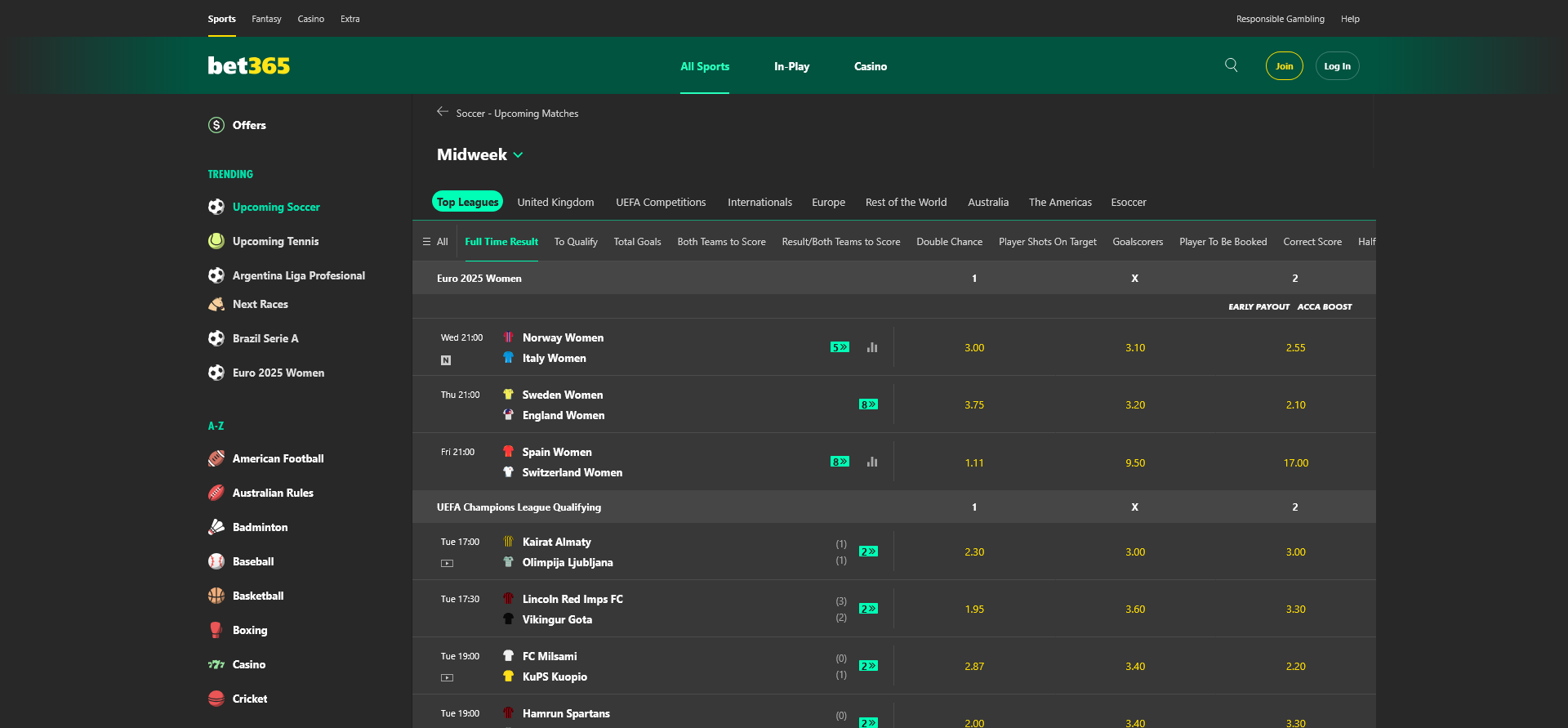Go back with the arrow beside Soccer - Upcoming Matches
This screenshot has width=1568, height=728.
443,112
